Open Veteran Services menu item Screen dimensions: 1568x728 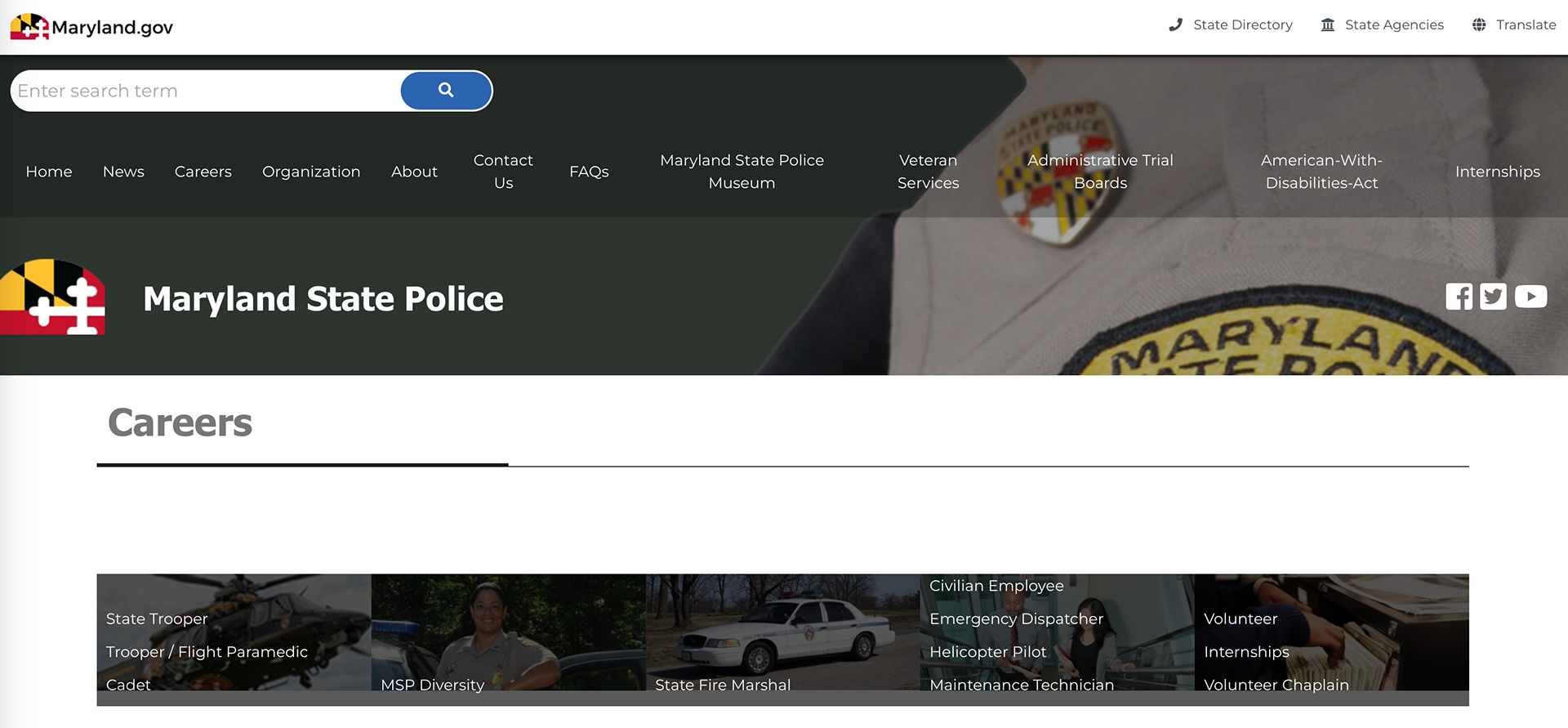tap(928, 172)
